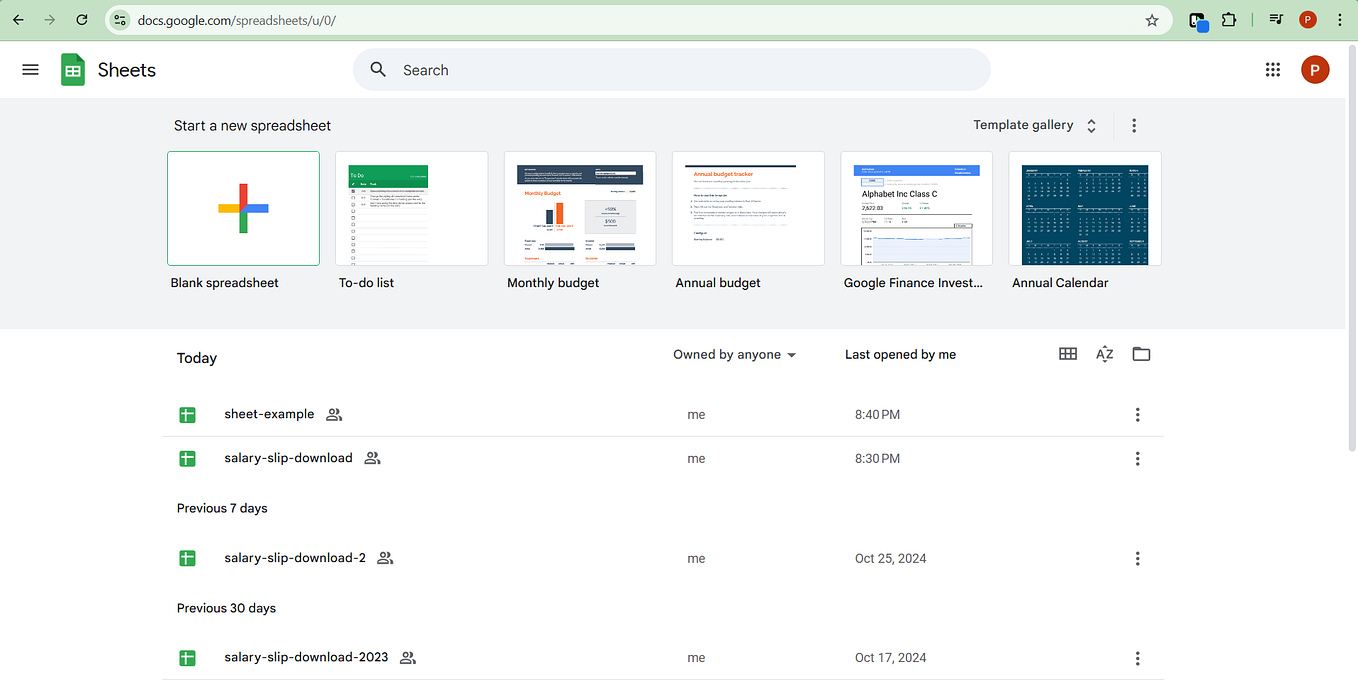The height and width of the screenshot is (682, 1358).
Task: View collaborators on sheet-example
Action: (x=333, y=414)
